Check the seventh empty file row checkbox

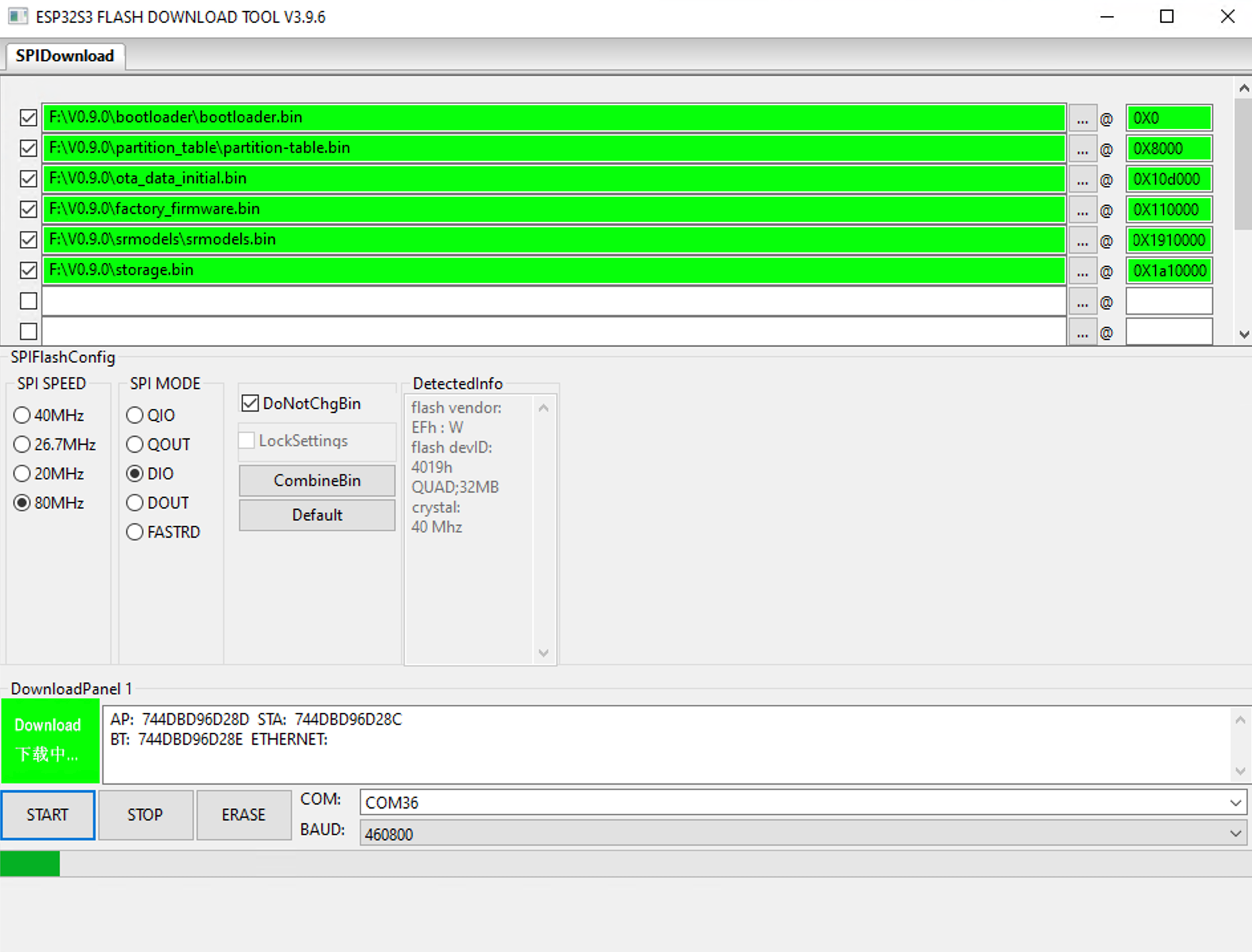point(29,301)
